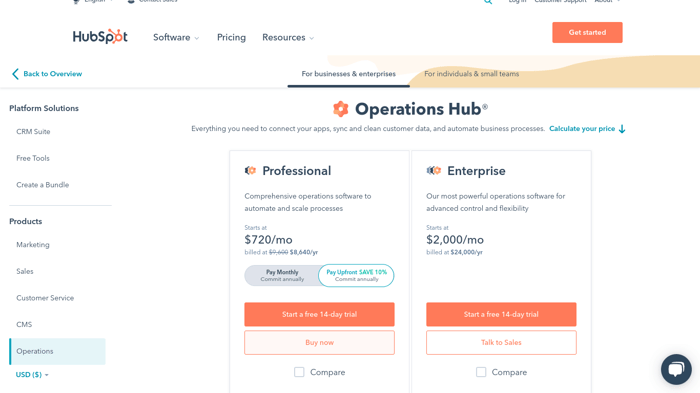Select CMS under Products
Viewport: 700px width, 393px height.
[24, 324]
